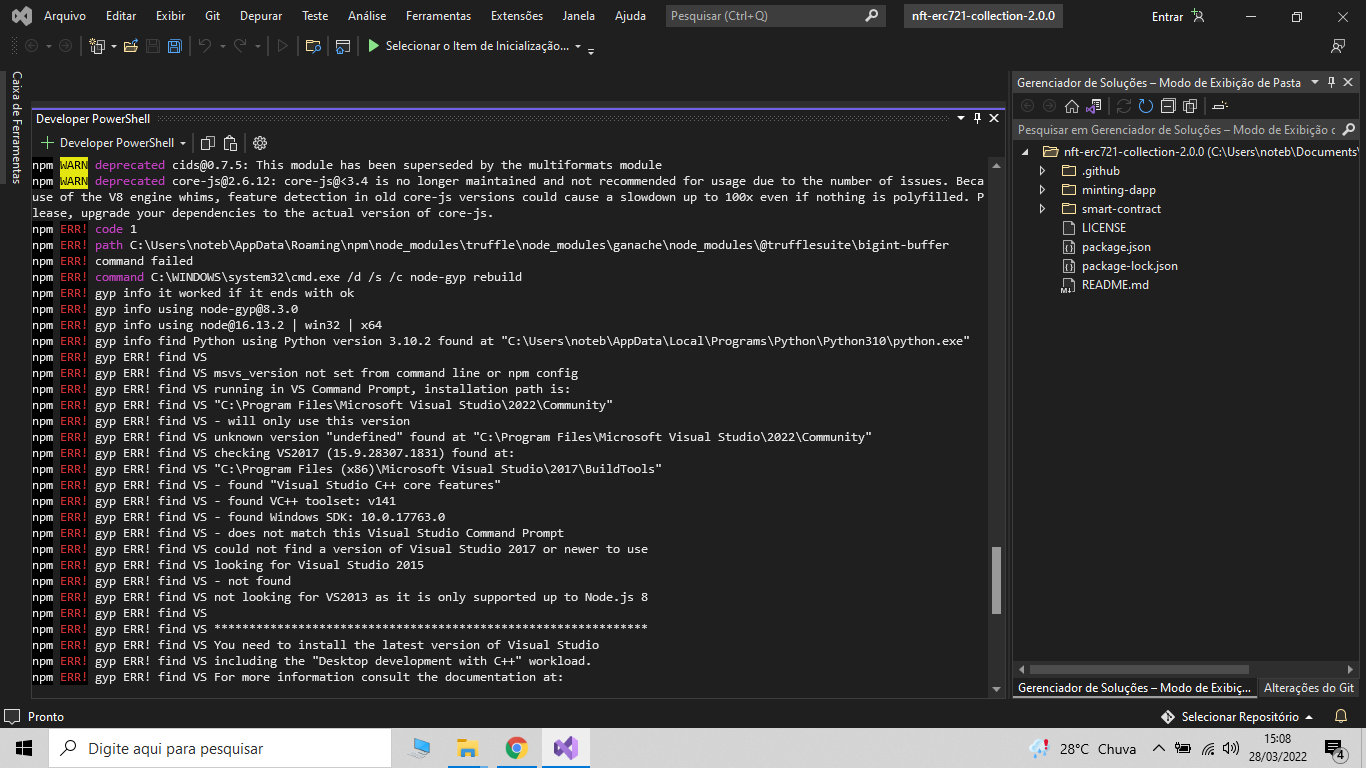Switch to the Alterações do Git tab
The height and width of the screenshot is (768, 1366).
1308,687
